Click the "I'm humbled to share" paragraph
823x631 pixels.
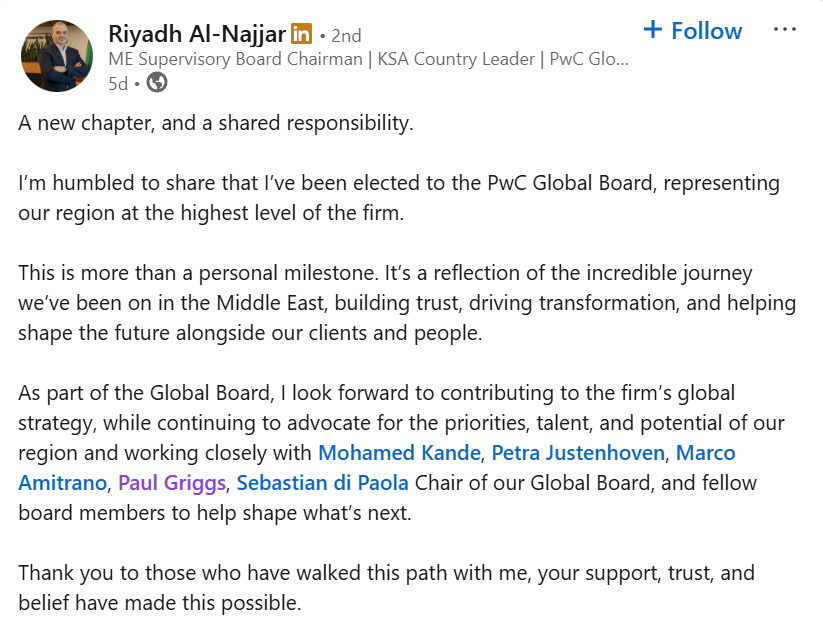click(399, 198)
